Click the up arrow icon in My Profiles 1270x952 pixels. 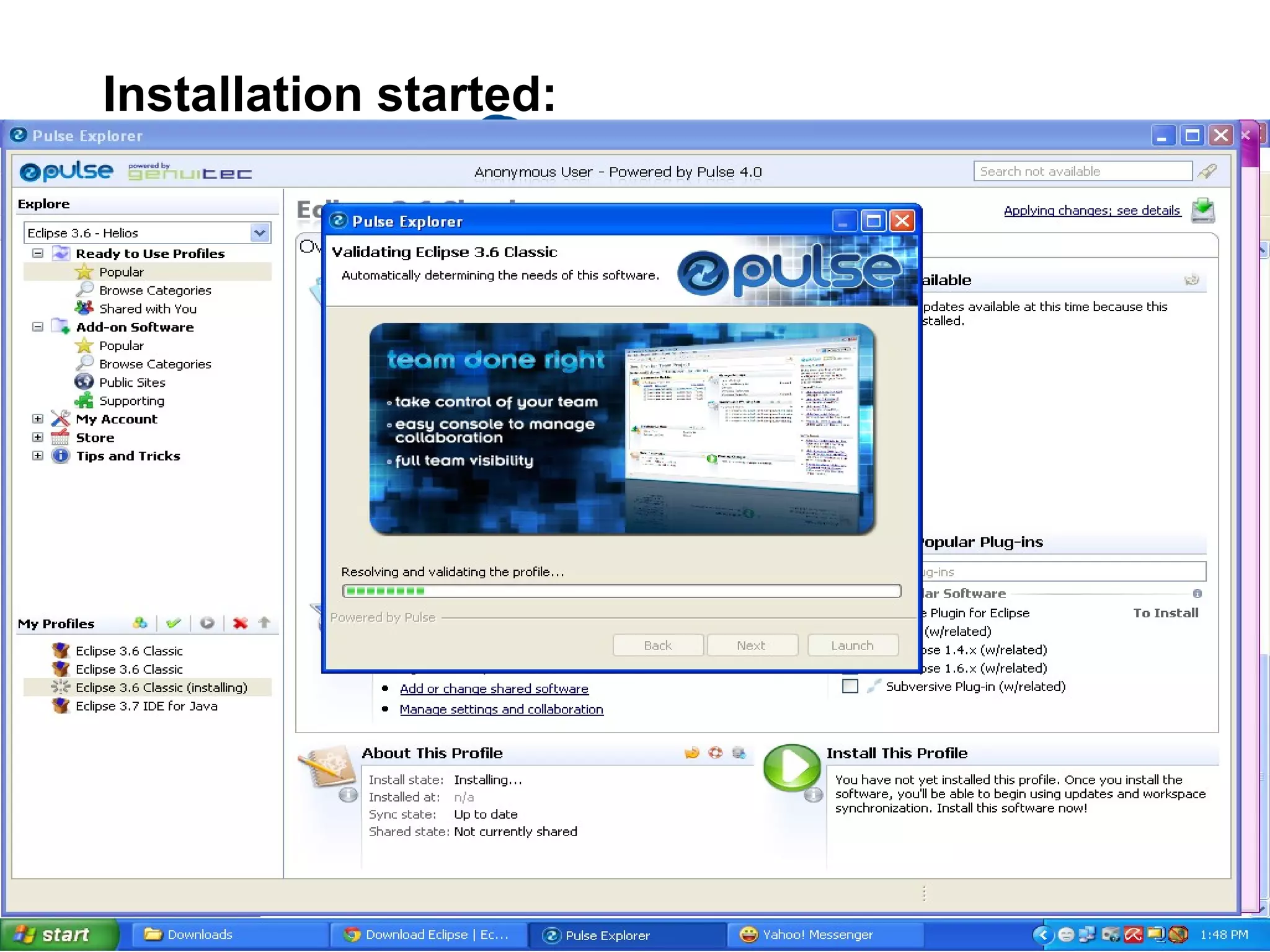pos(264,622)
